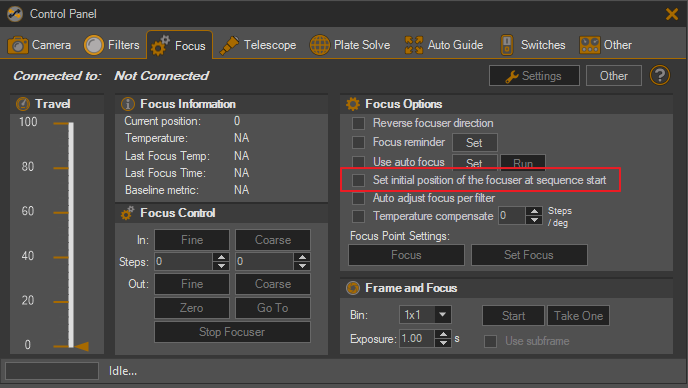Close the Control Panel window
Viewport: 688px width, 388px height.
pos(671,14)
